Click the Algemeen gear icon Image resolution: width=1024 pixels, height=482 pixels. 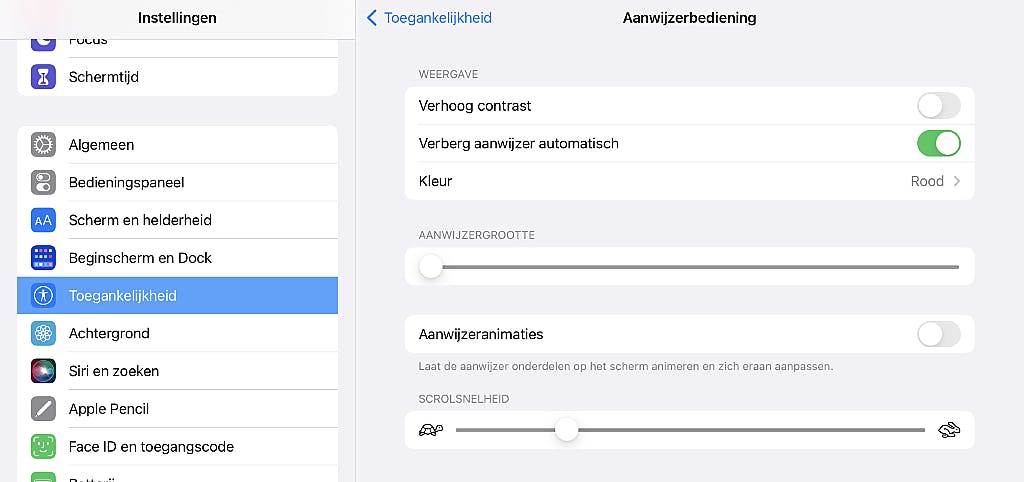point(43,145)
